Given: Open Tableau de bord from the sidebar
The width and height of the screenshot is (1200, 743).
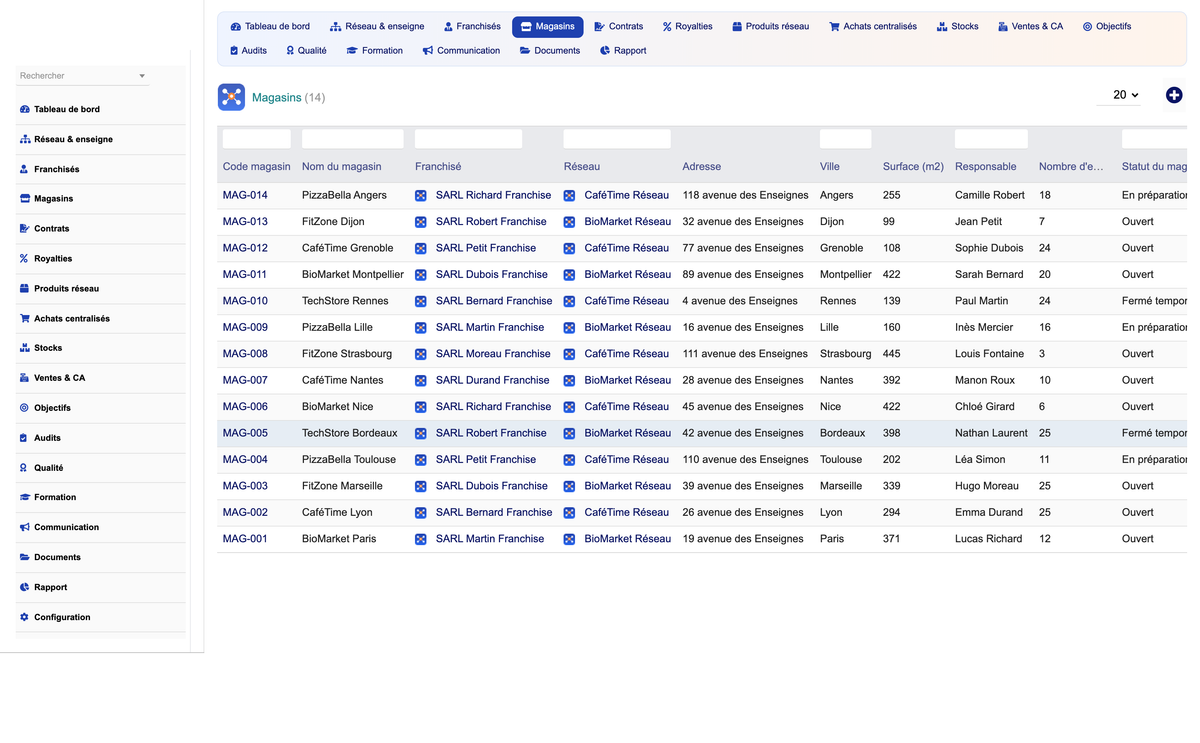Looking at the screenshot, I should (x=67, y=109).
